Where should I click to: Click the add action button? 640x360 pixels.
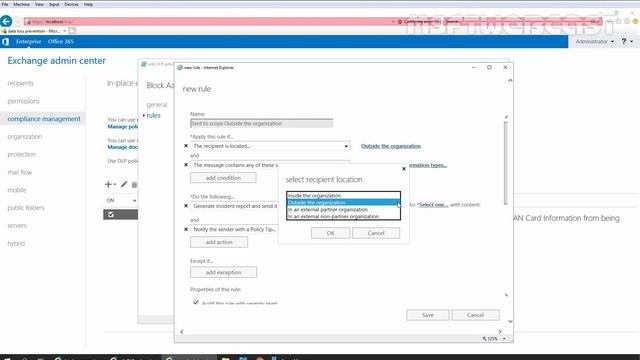[219, 242]
